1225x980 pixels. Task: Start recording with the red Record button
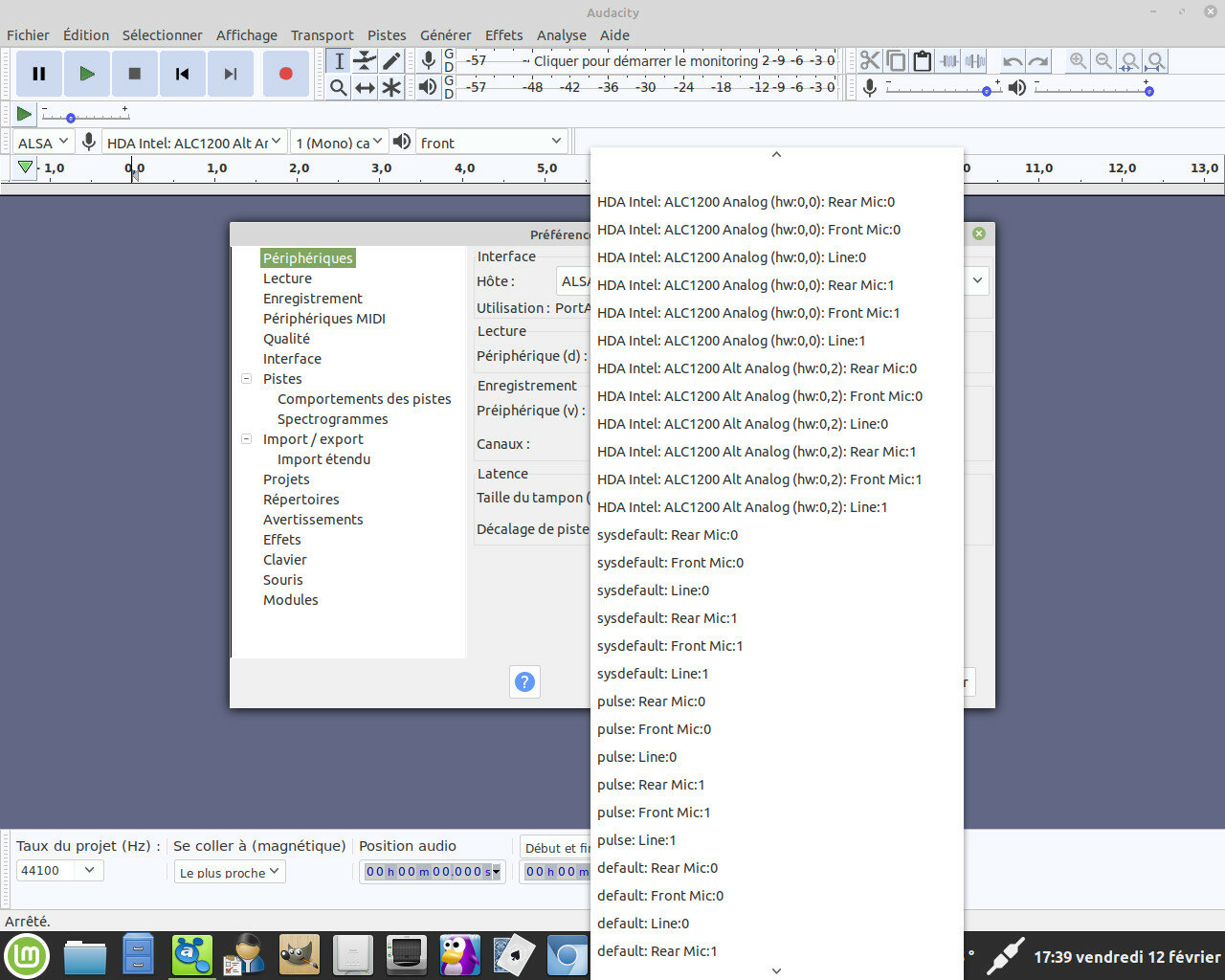click(x=285, y=74)
